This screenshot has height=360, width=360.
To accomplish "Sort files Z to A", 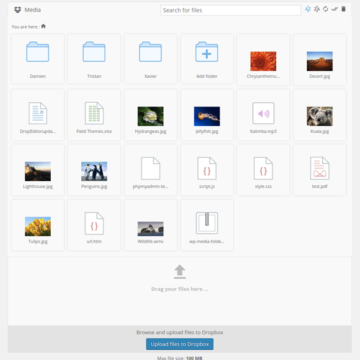I will tap(317, 9).
